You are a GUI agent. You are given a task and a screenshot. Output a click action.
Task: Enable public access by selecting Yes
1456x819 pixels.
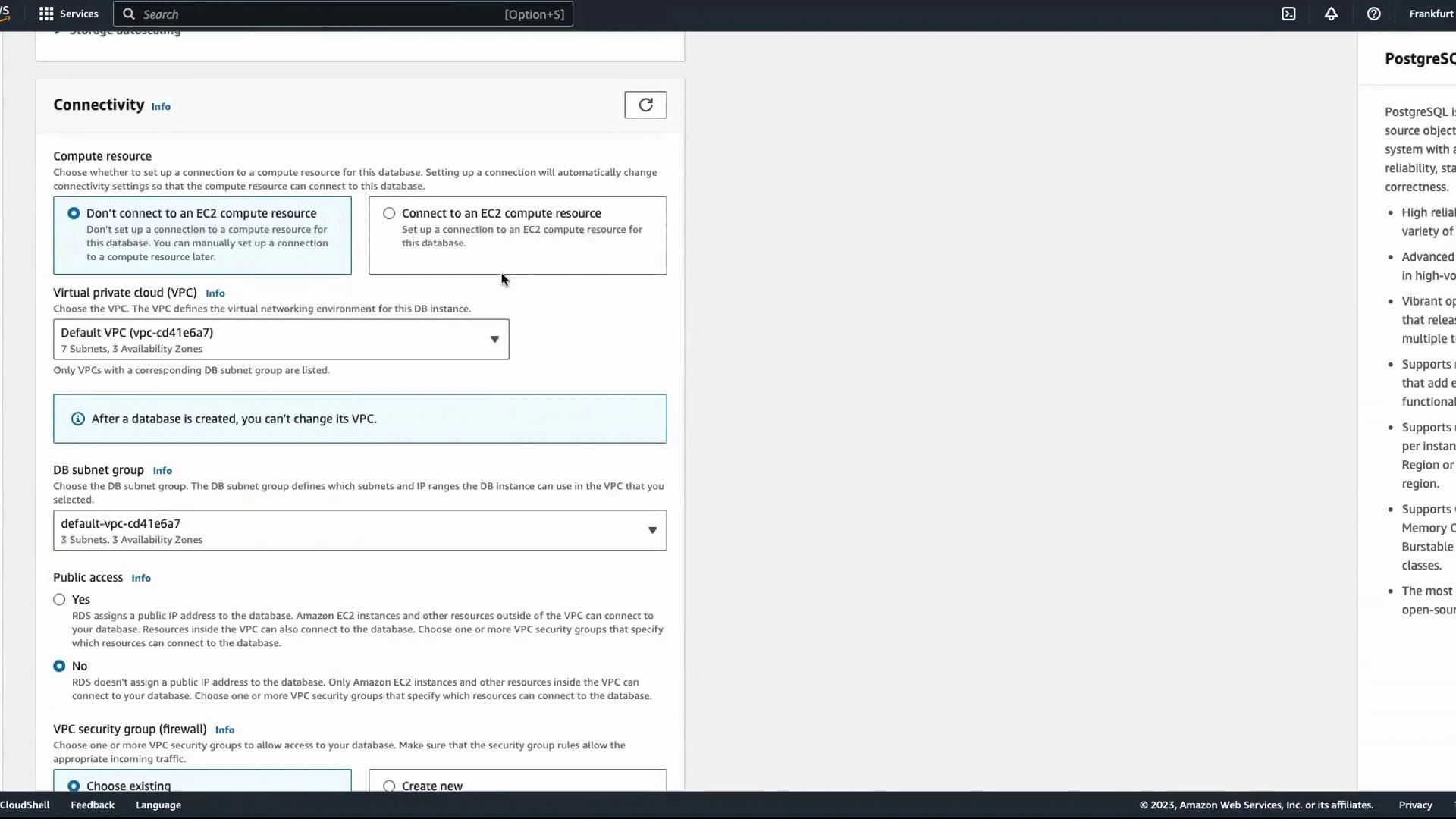58,599
